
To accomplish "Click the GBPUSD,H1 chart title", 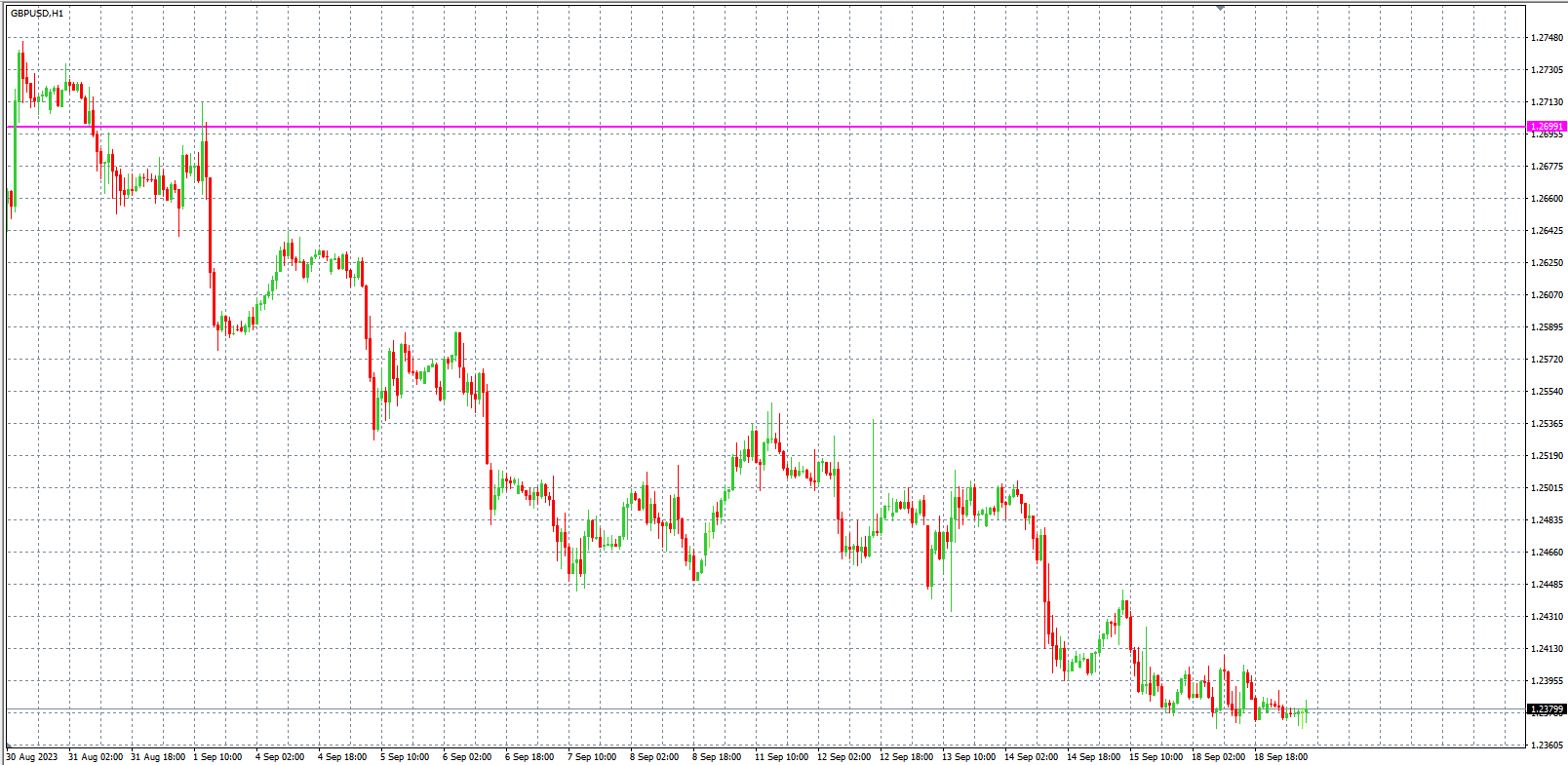I will [37, 14].
